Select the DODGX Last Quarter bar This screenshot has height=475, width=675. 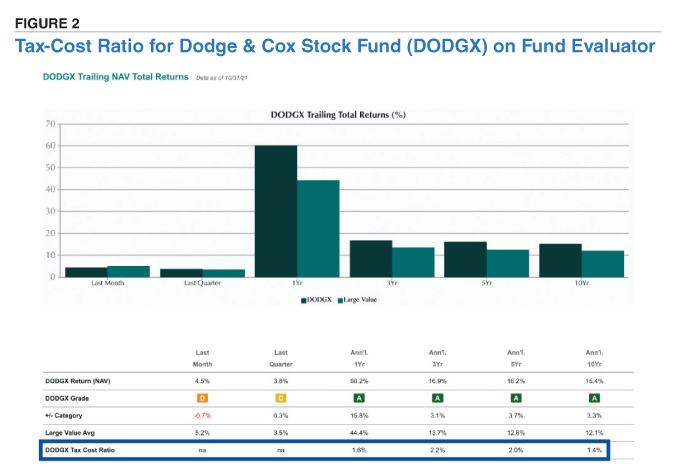(x=181, y=273)
